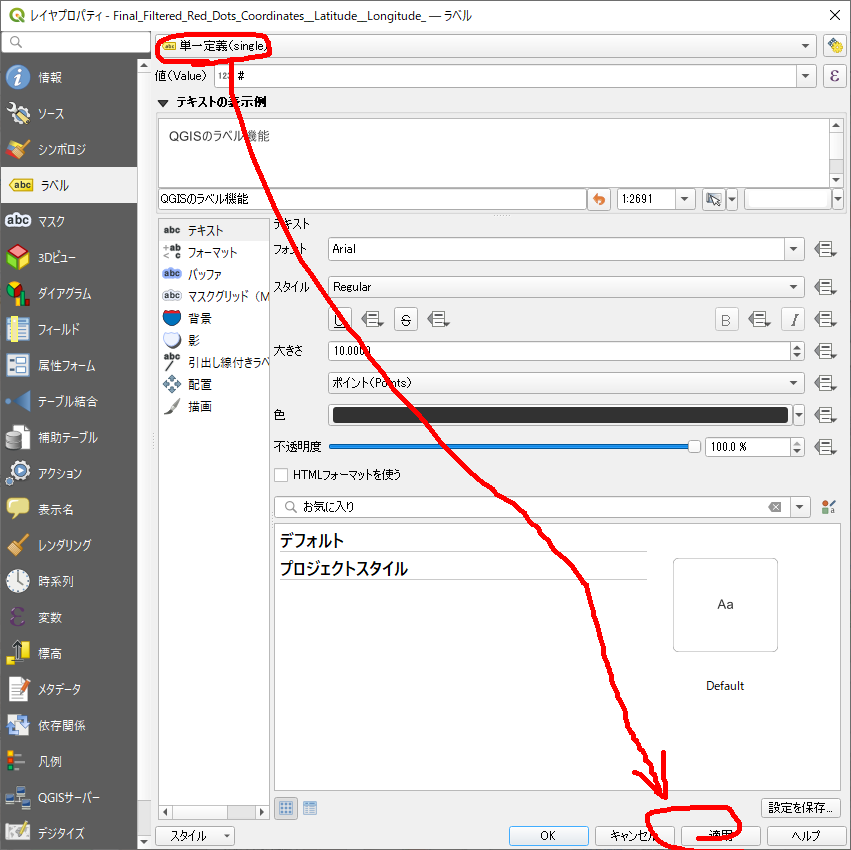Toggle bold B text button
This screenshot has width=851, height=850.
(x=726, y=319)
